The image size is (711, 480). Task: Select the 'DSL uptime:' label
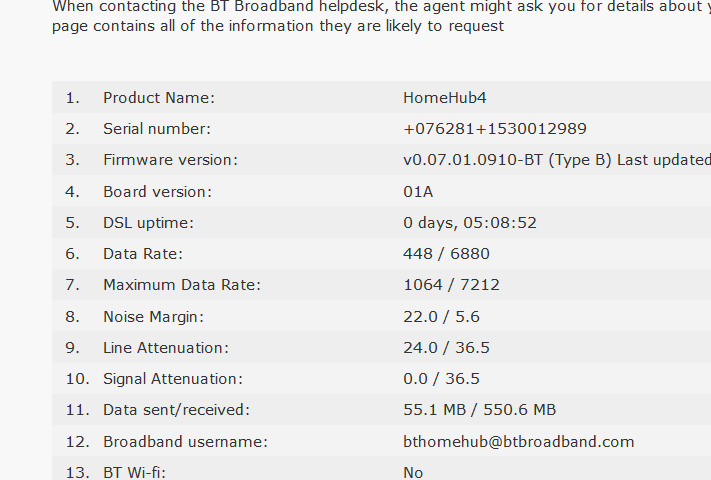click(148, 223)
